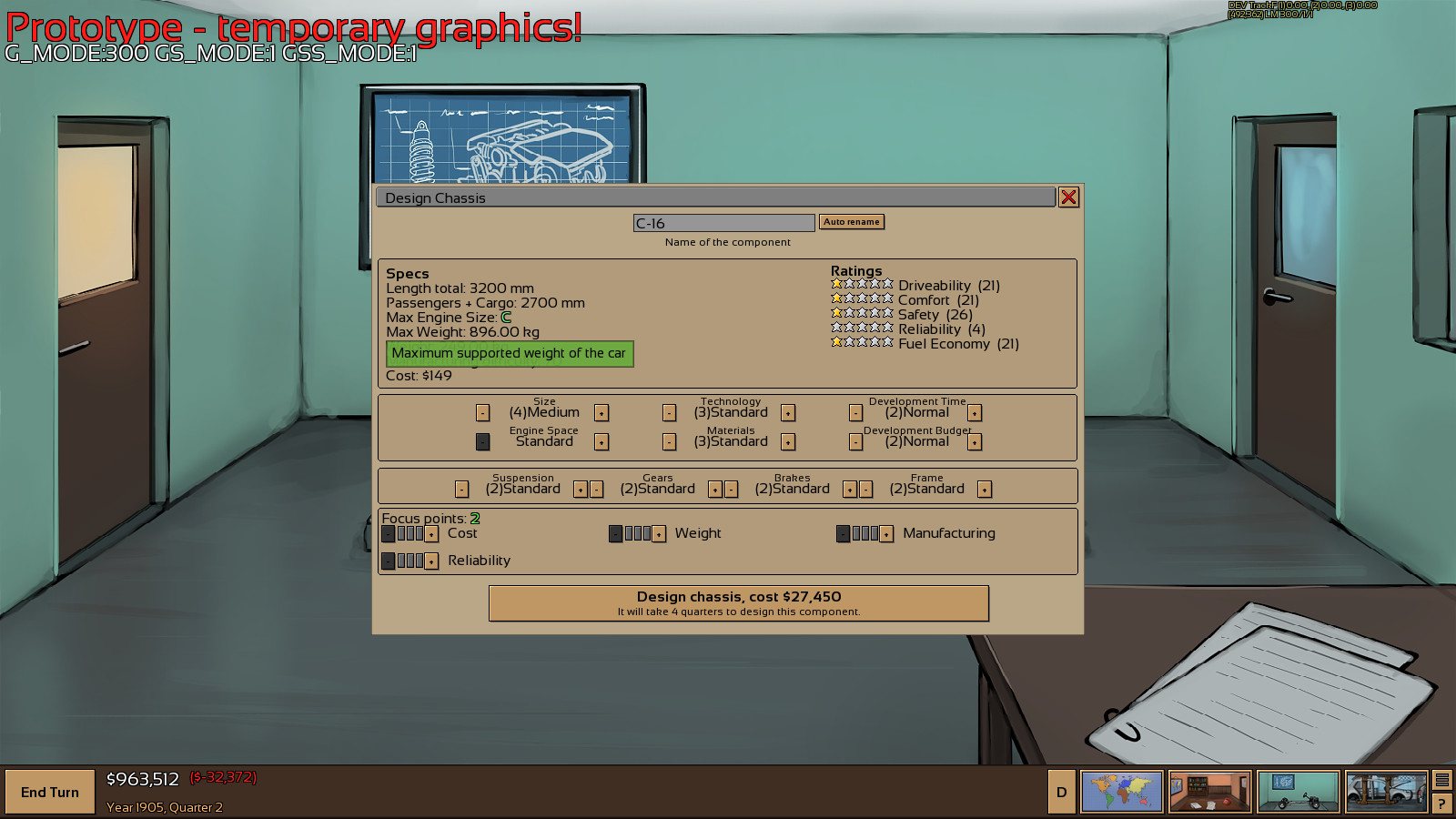Decrease Technology below Standard
This screenshot has height=819, width=1456.
(x=669, y=412)
